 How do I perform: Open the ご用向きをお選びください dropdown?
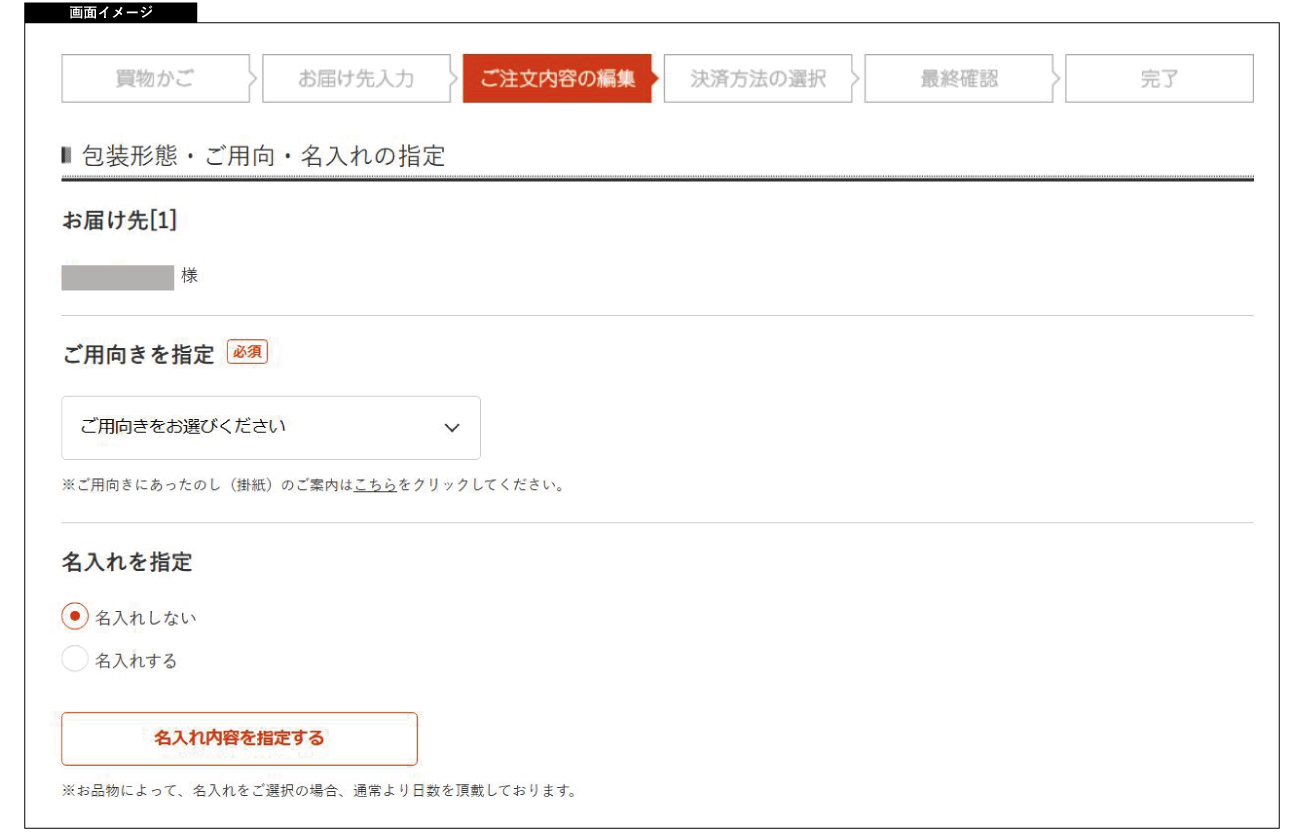[271, 427]
